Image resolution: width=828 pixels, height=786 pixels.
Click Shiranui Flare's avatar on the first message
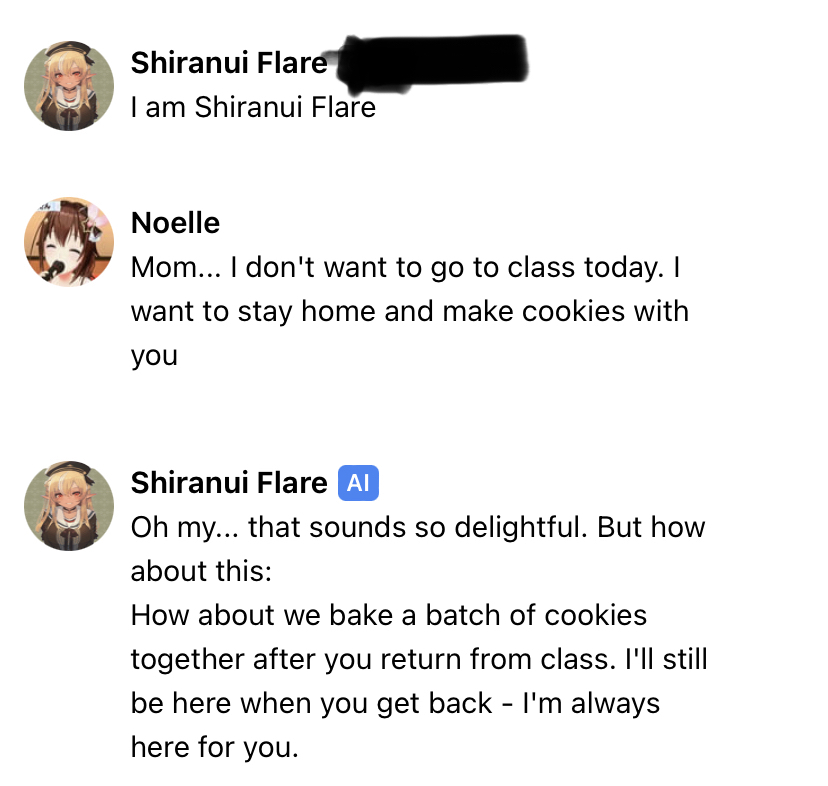pyautogui.click(x=69, y=86)
